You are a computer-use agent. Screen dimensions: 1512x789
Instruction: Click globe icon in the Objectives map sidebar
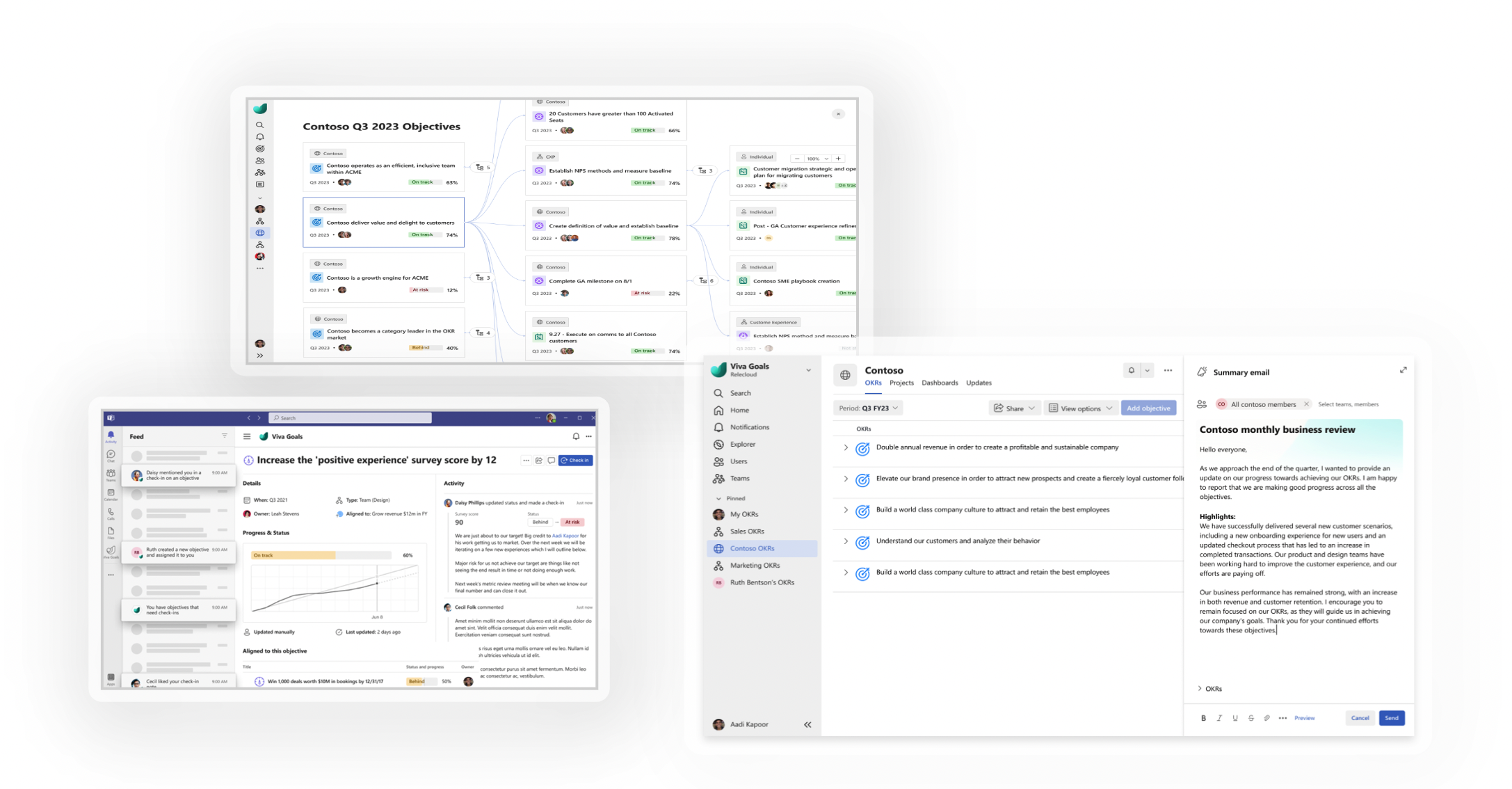(x=260, y=233)
